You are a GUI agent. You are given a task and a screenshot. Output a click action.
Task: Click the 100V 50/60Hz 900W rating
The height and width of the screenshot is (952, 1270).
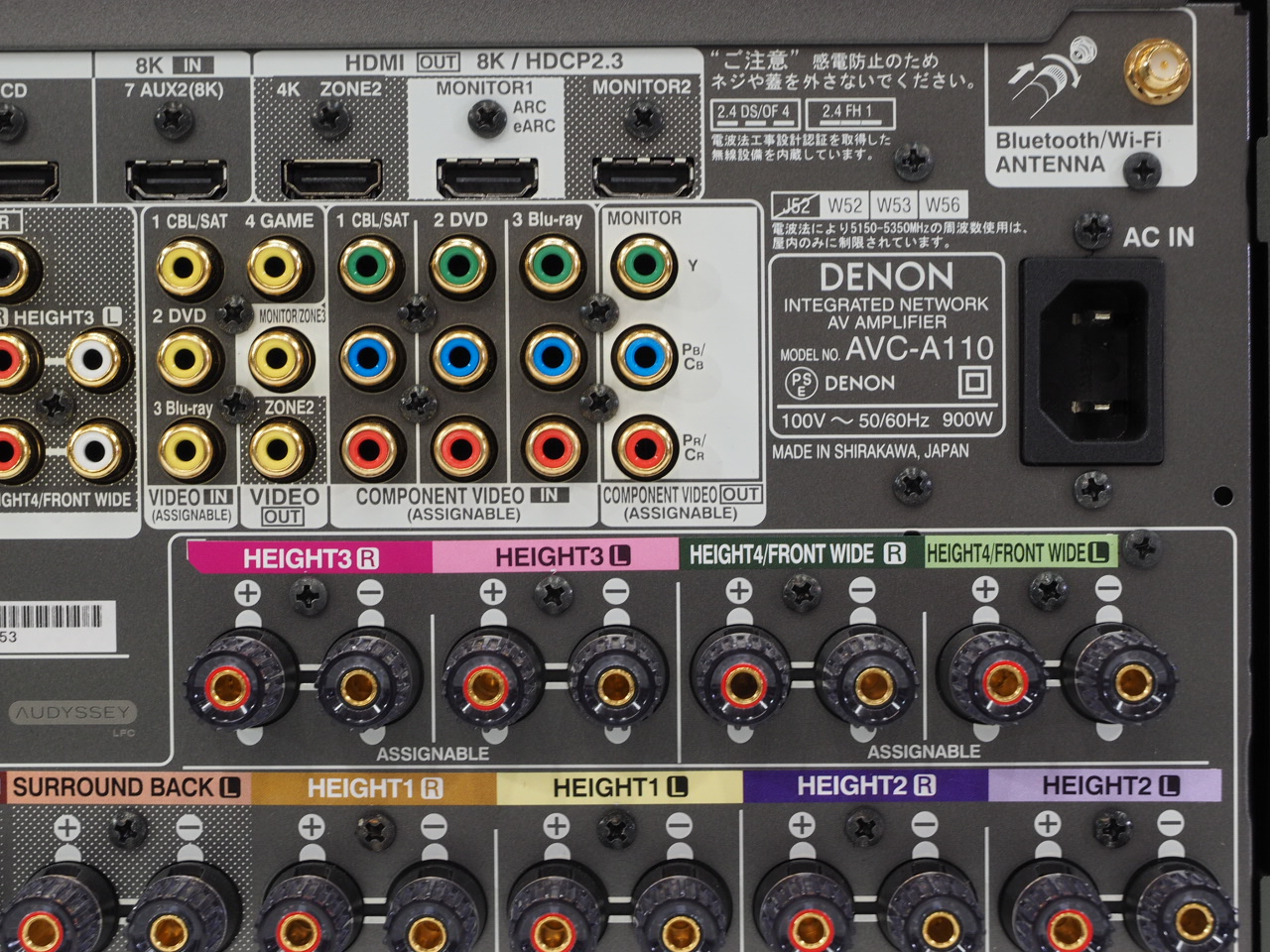click(887, 419)
